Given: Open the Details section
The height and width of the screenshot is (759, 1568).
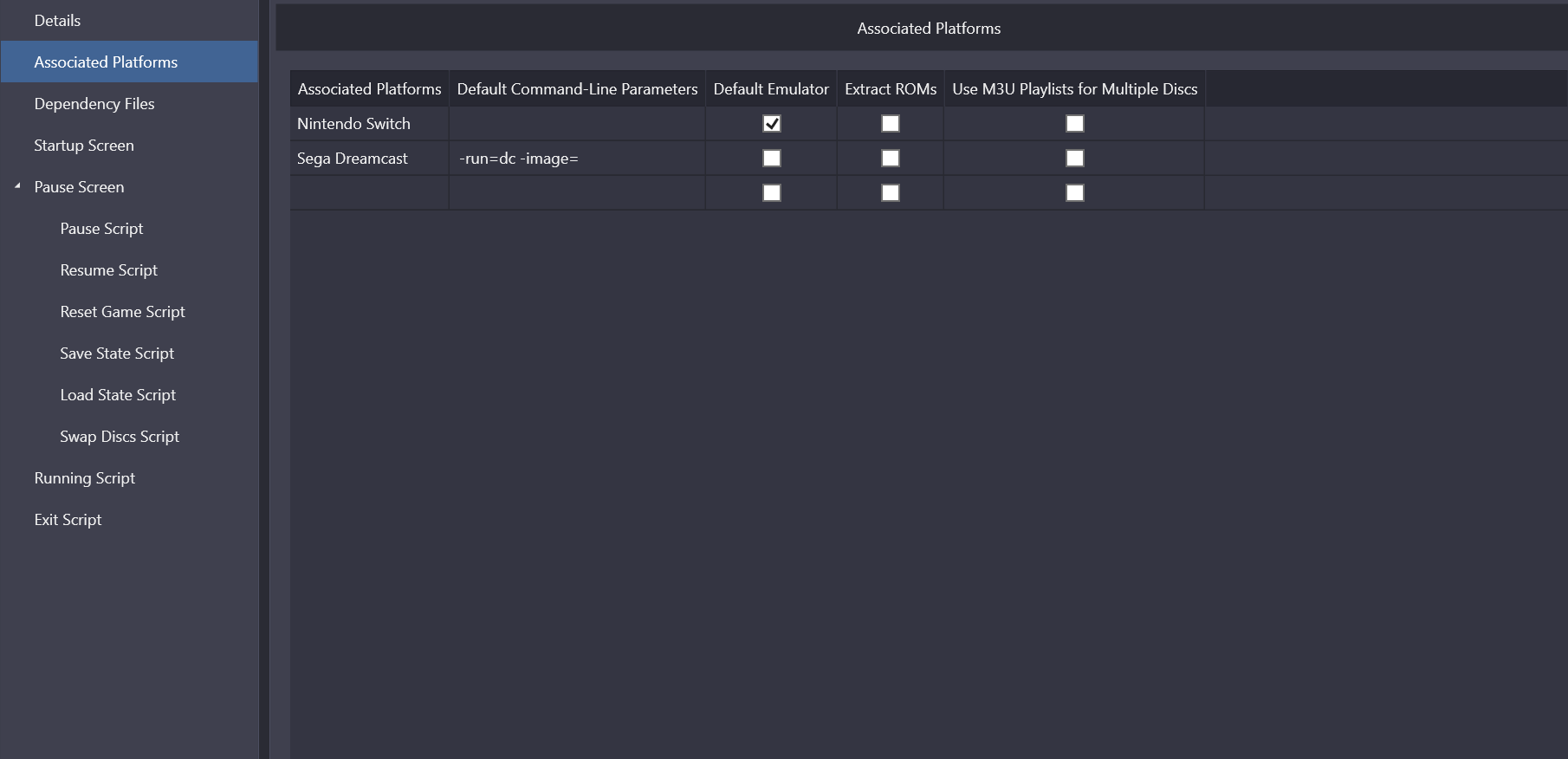Looking at the screenshot, I should 129,21.
